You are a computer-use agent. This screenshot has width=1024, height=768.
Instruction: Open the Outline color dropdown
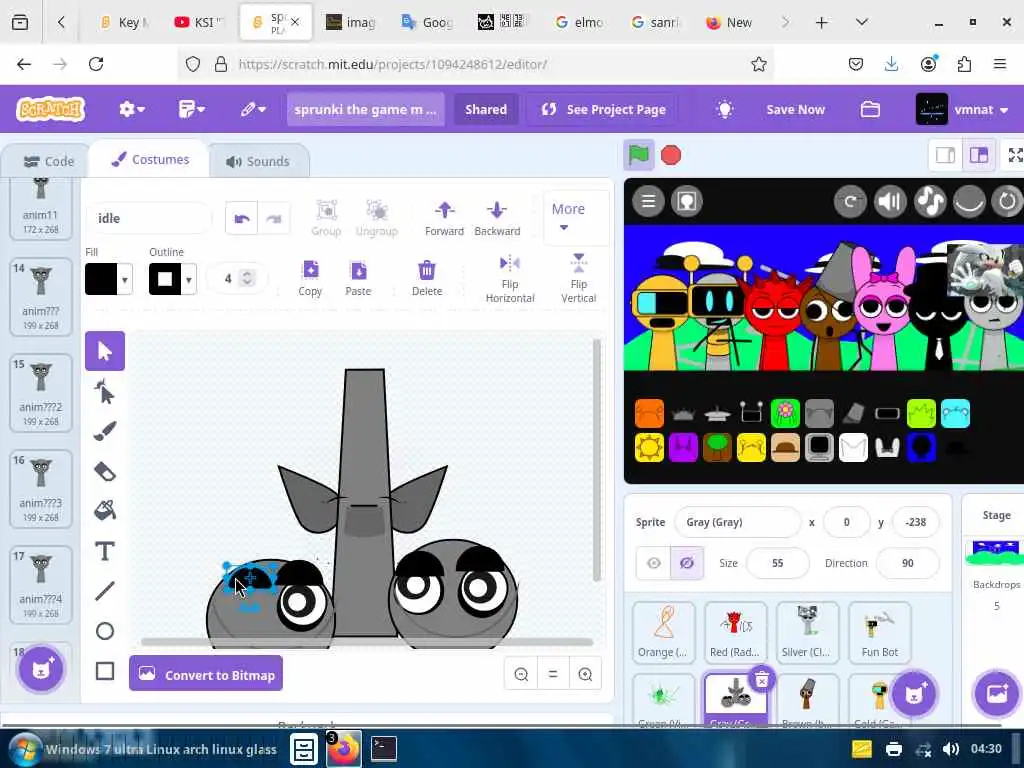coord(189,280)
